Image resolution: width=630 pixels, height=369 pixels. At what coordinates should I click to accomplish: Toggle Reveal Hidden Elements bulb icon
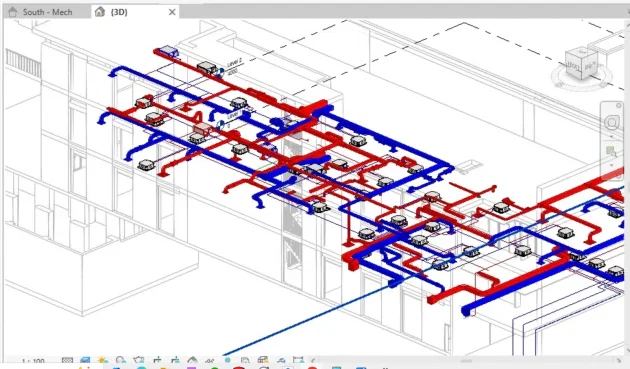[x=227, y=360]
